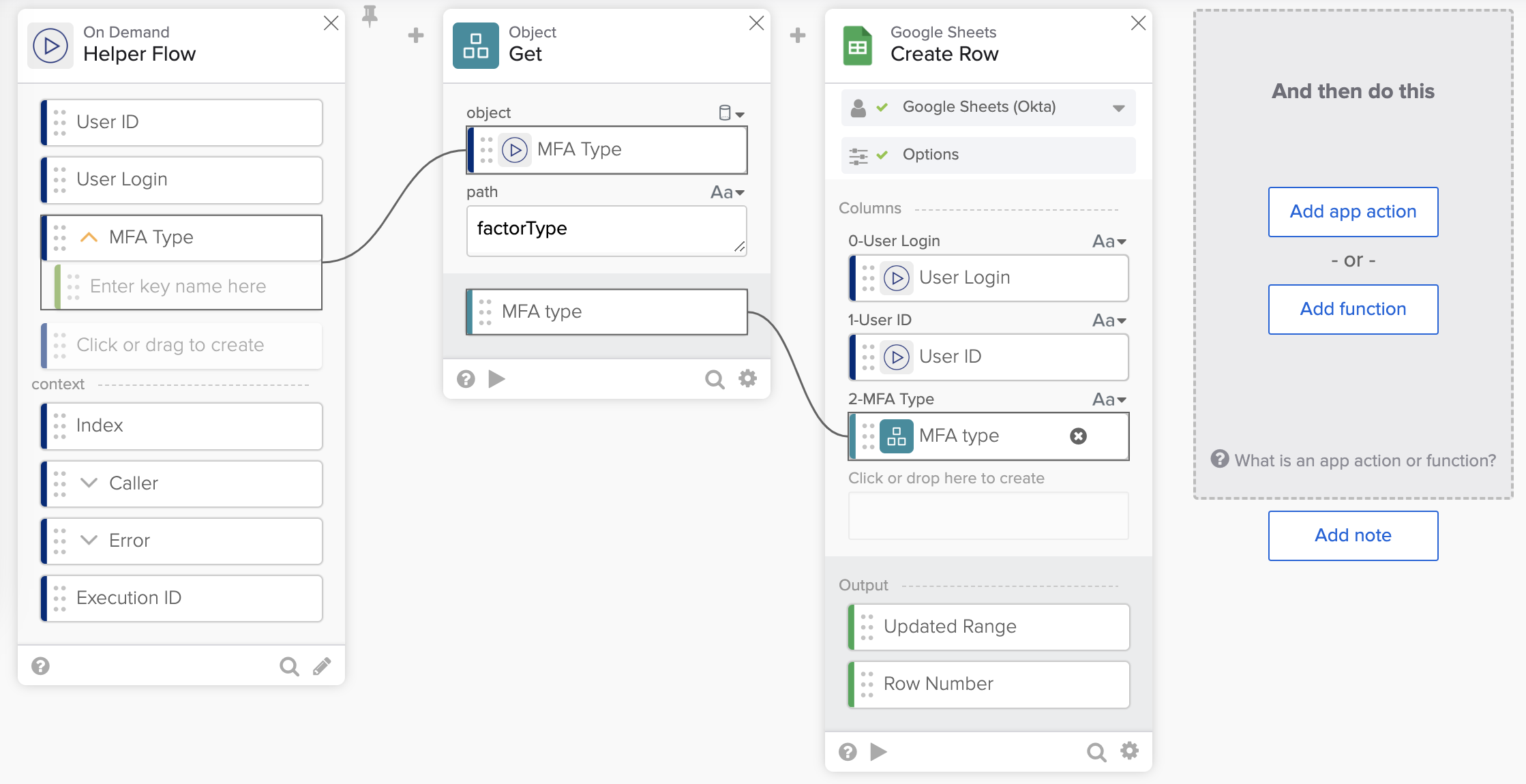This screenshot has width=1526, height=784.
Task: Open the Aa type dropdown for 0-User Login
Action: 1108,241
